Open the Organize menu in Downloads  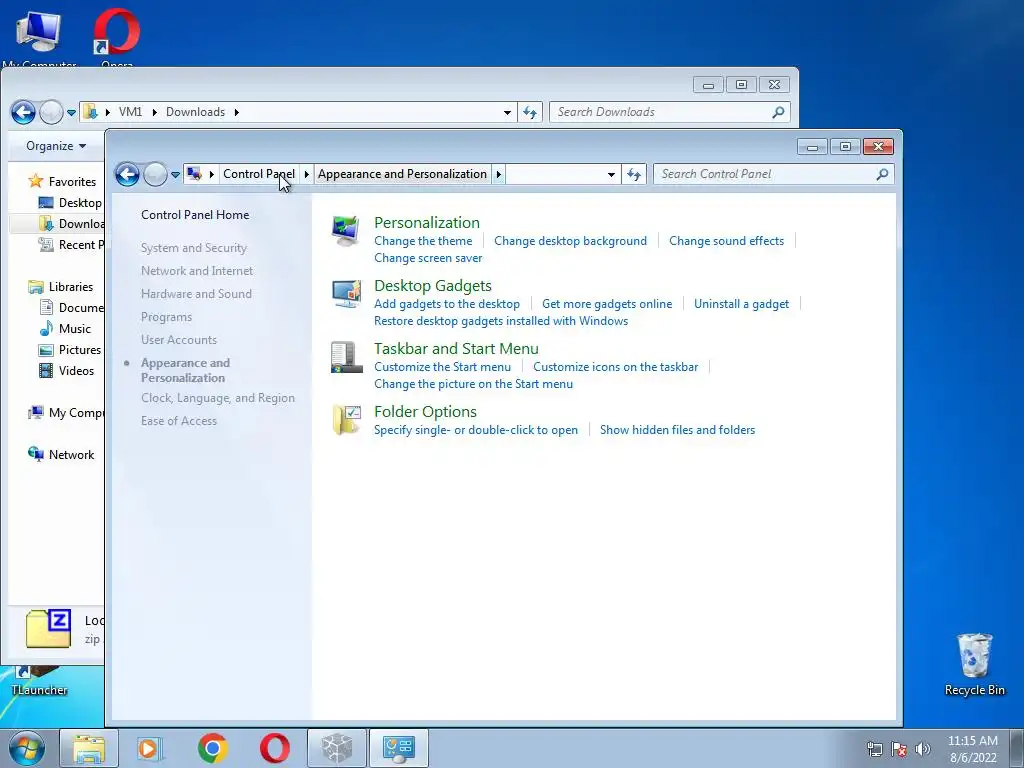(56, 146)
